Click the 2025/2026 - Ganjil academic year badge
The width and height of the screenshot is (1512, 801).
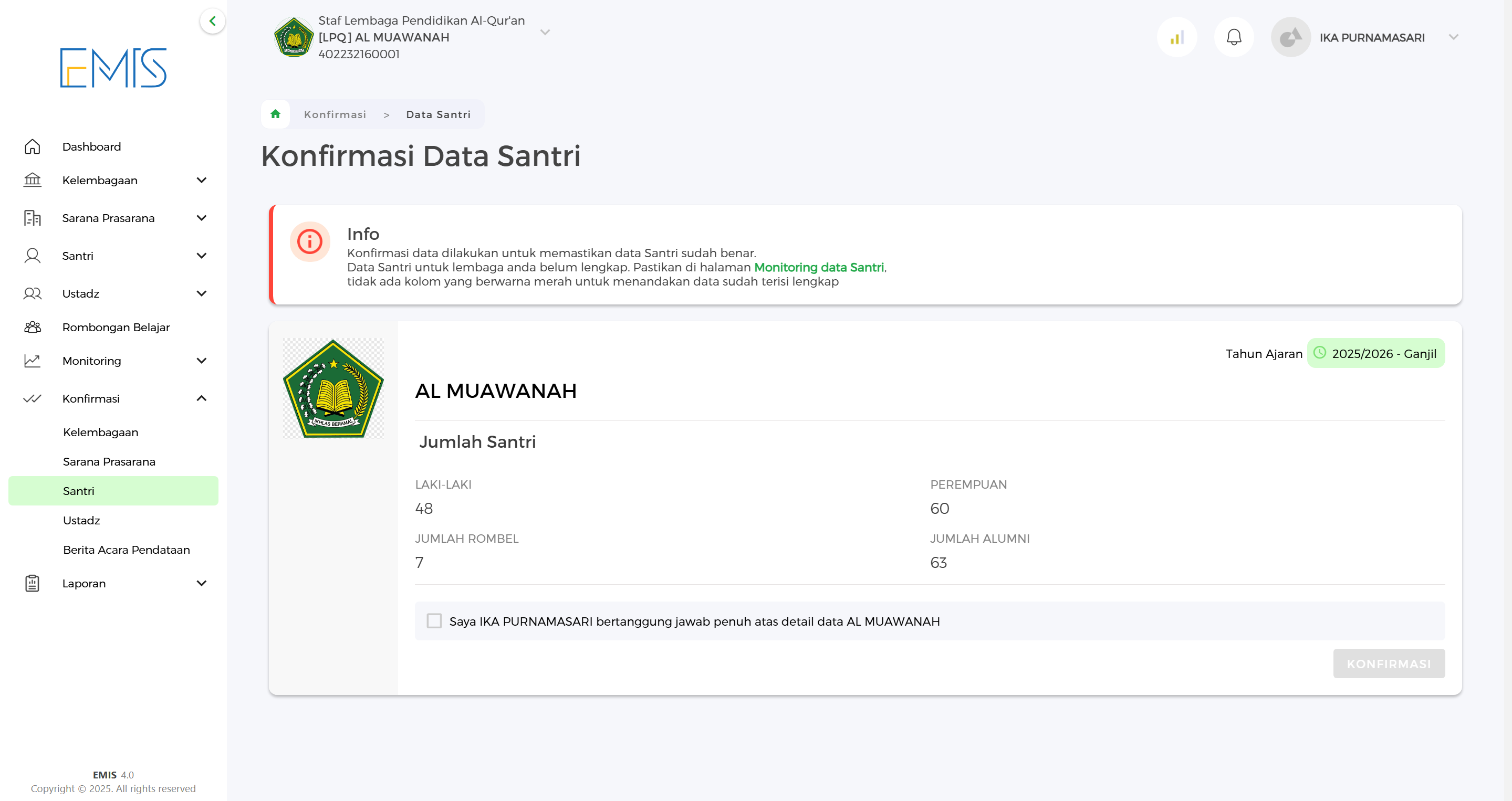pos(1375,353)
